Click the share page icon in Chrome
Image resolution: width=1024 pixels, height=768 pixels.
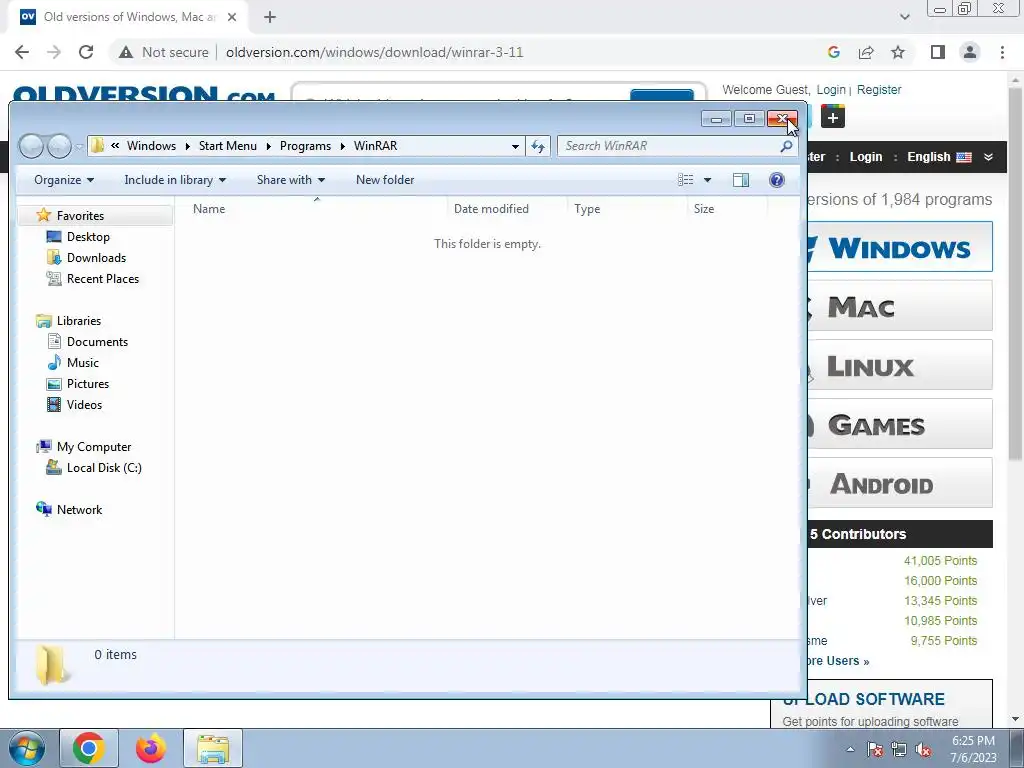pos(866,52)
